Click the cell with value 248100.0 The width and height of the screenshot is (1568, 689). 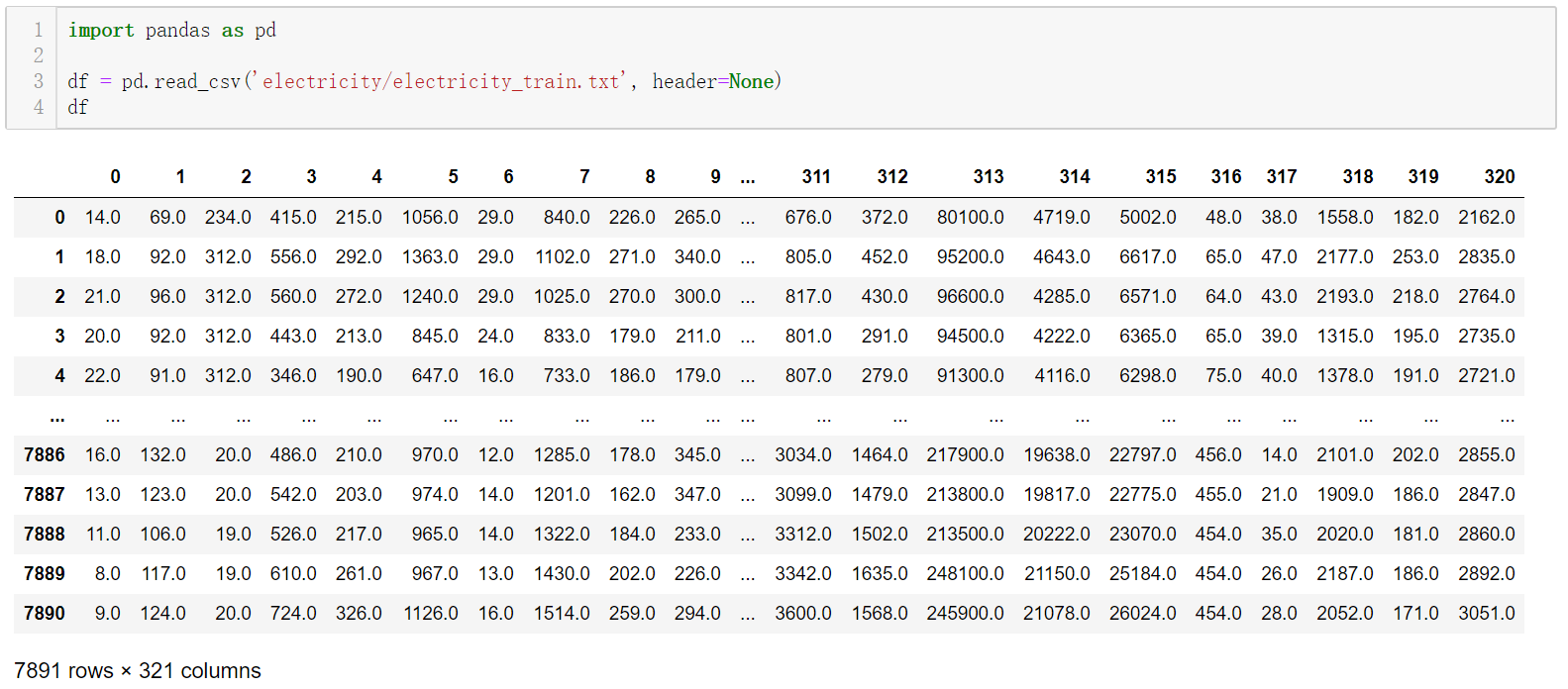click(x=966, y=573)
